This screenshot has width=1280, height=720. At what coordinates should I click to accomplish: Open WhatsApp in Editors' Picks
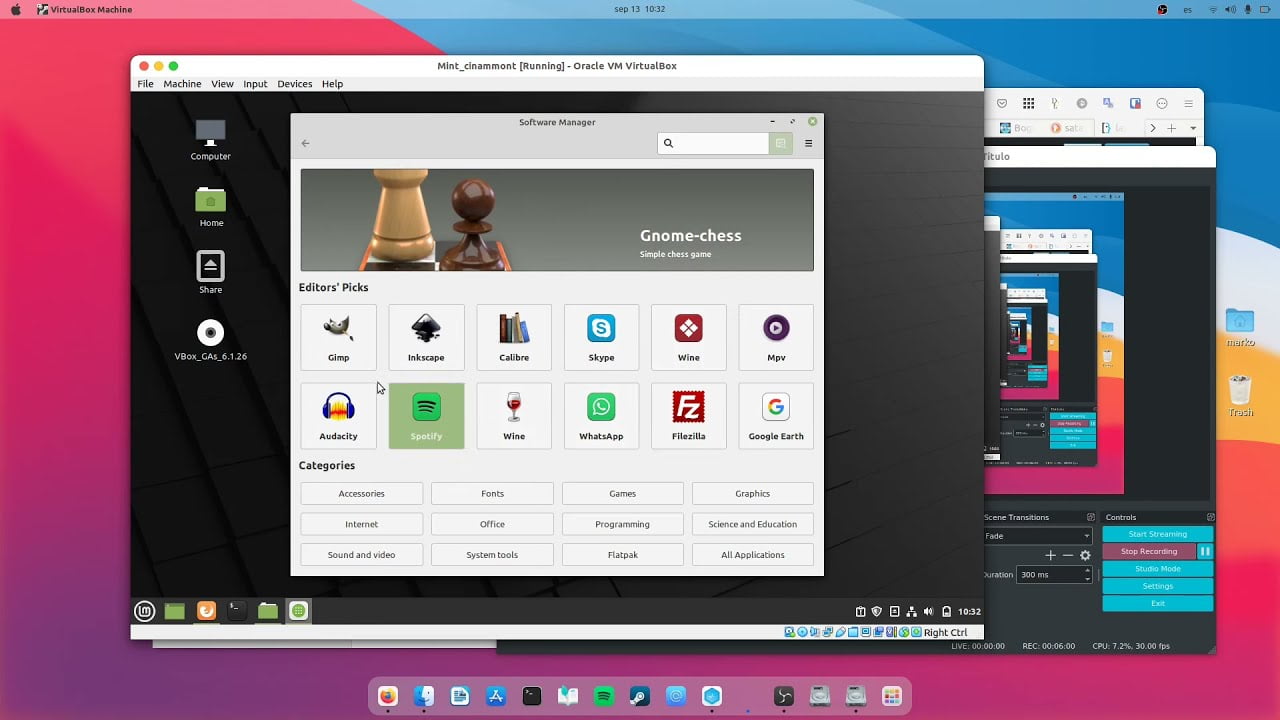(601, 416)
